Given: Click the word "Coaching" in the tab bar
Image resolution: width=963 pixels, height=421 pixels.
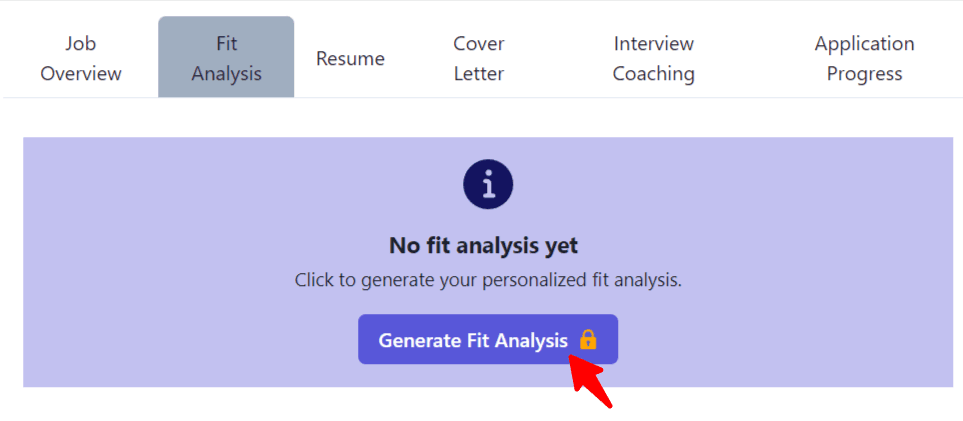Looking at the screenshot, I should pyautogui.click(x=653, y=74).
